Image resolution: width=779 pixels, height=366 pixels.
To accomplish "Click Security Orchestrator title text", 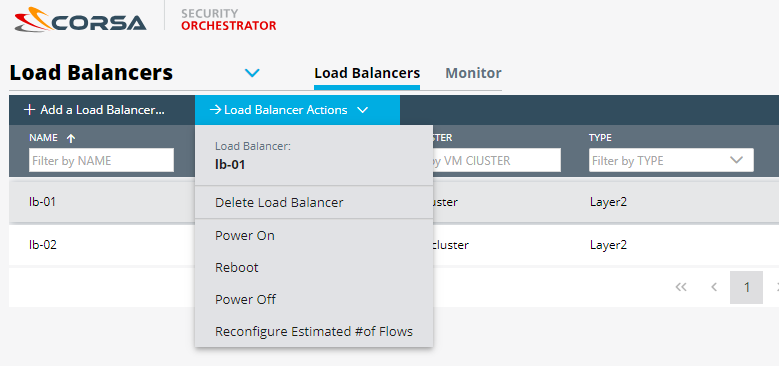I will (x=229, y=19).
